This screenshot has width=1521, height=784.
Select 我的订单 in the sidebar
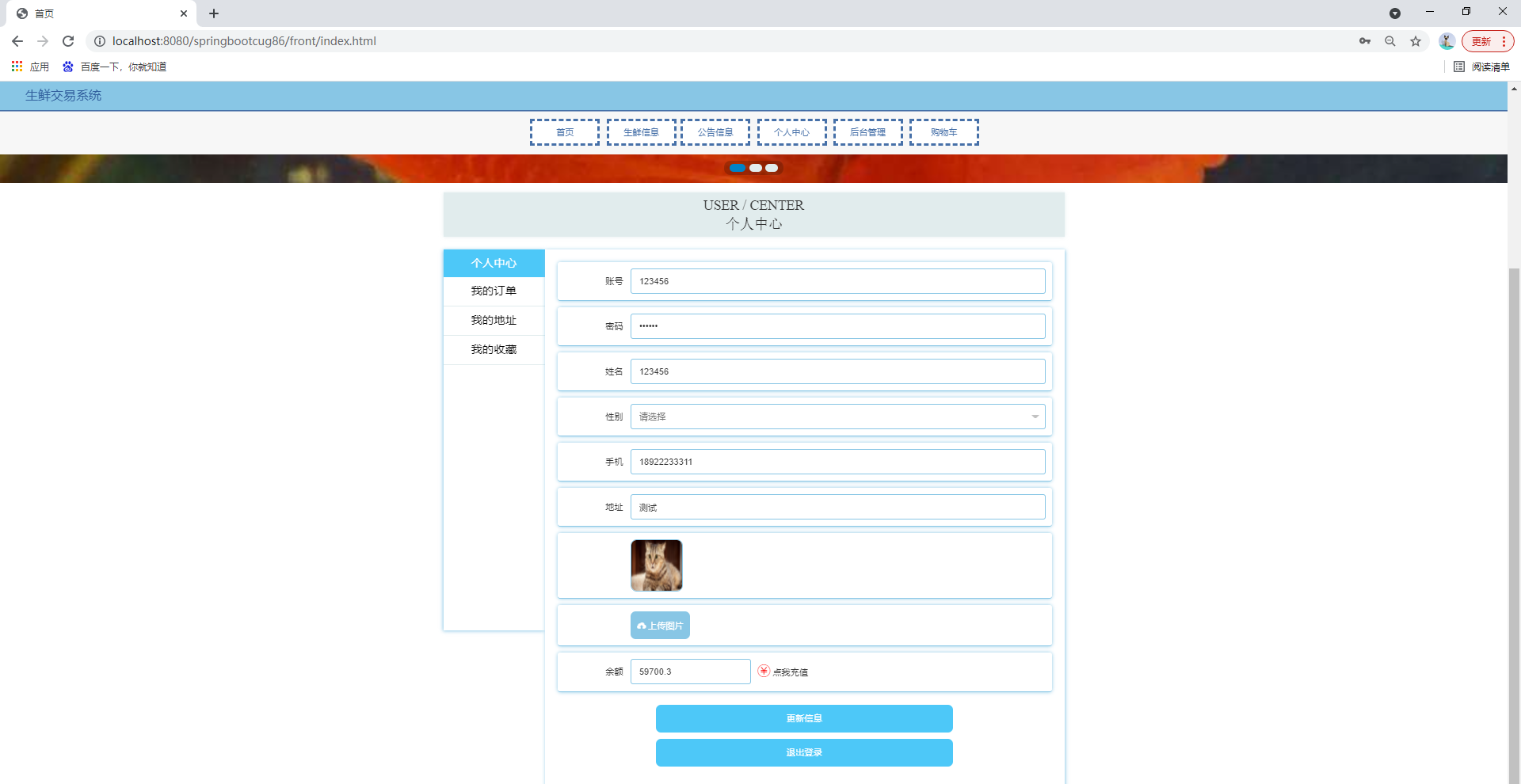point(493,291)
